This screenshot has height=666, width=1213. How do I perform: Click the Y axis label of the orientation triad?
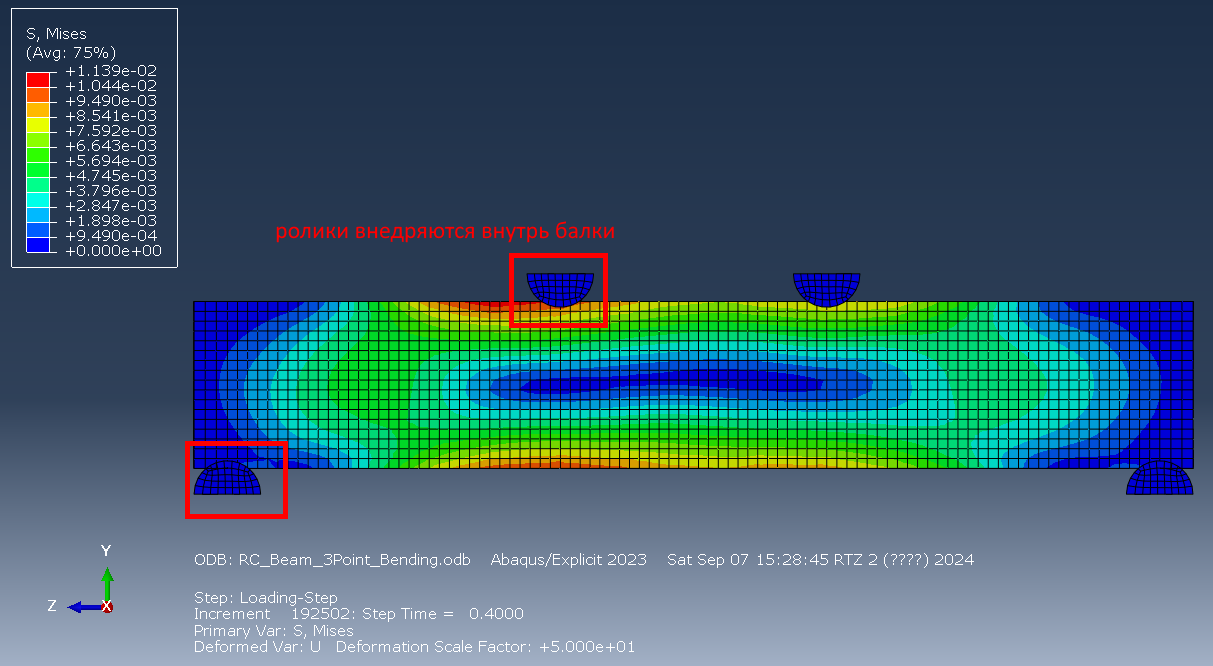point(106,551)
